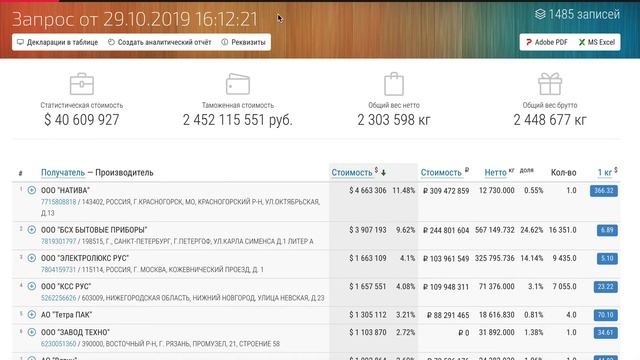Export to MS Excel
This screenshot has height=360, width=640.
tap(597, 42)
